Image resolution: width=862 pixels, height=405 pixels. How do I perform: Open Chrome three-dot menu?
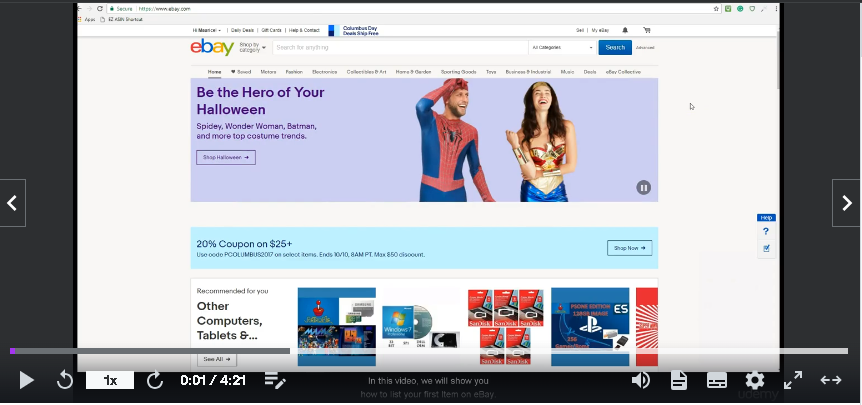coord(776,9)
